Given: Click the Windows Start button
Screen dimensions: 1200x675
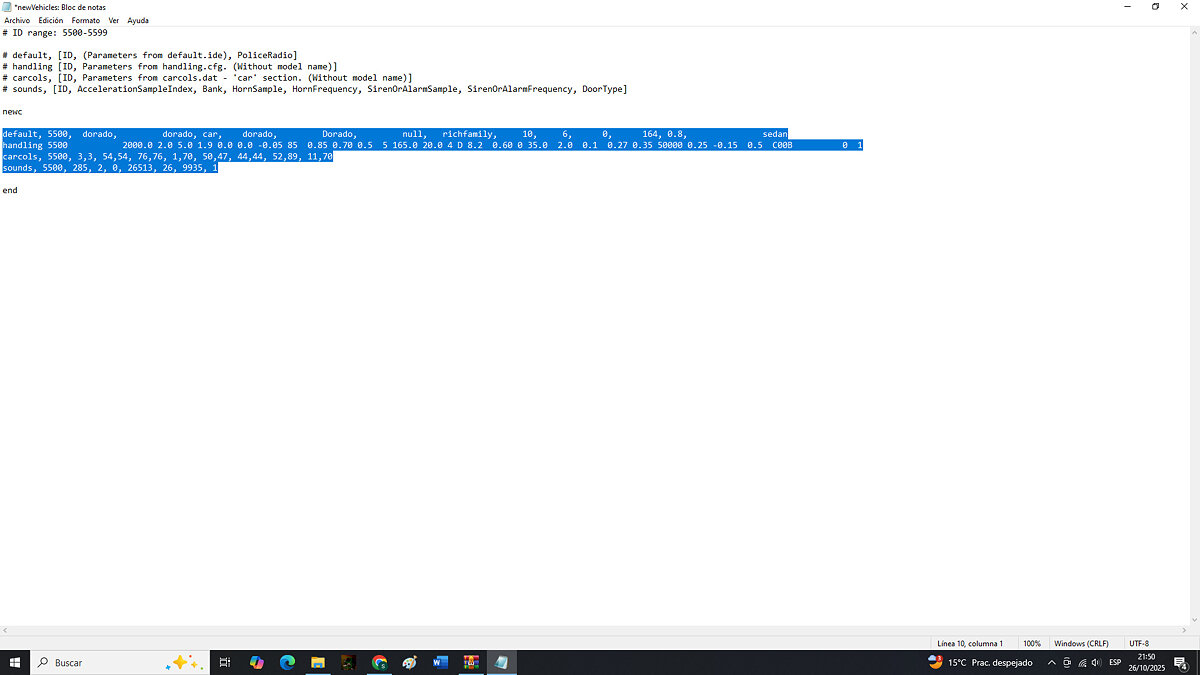Looking at the screenshot, I should [15, 662].
